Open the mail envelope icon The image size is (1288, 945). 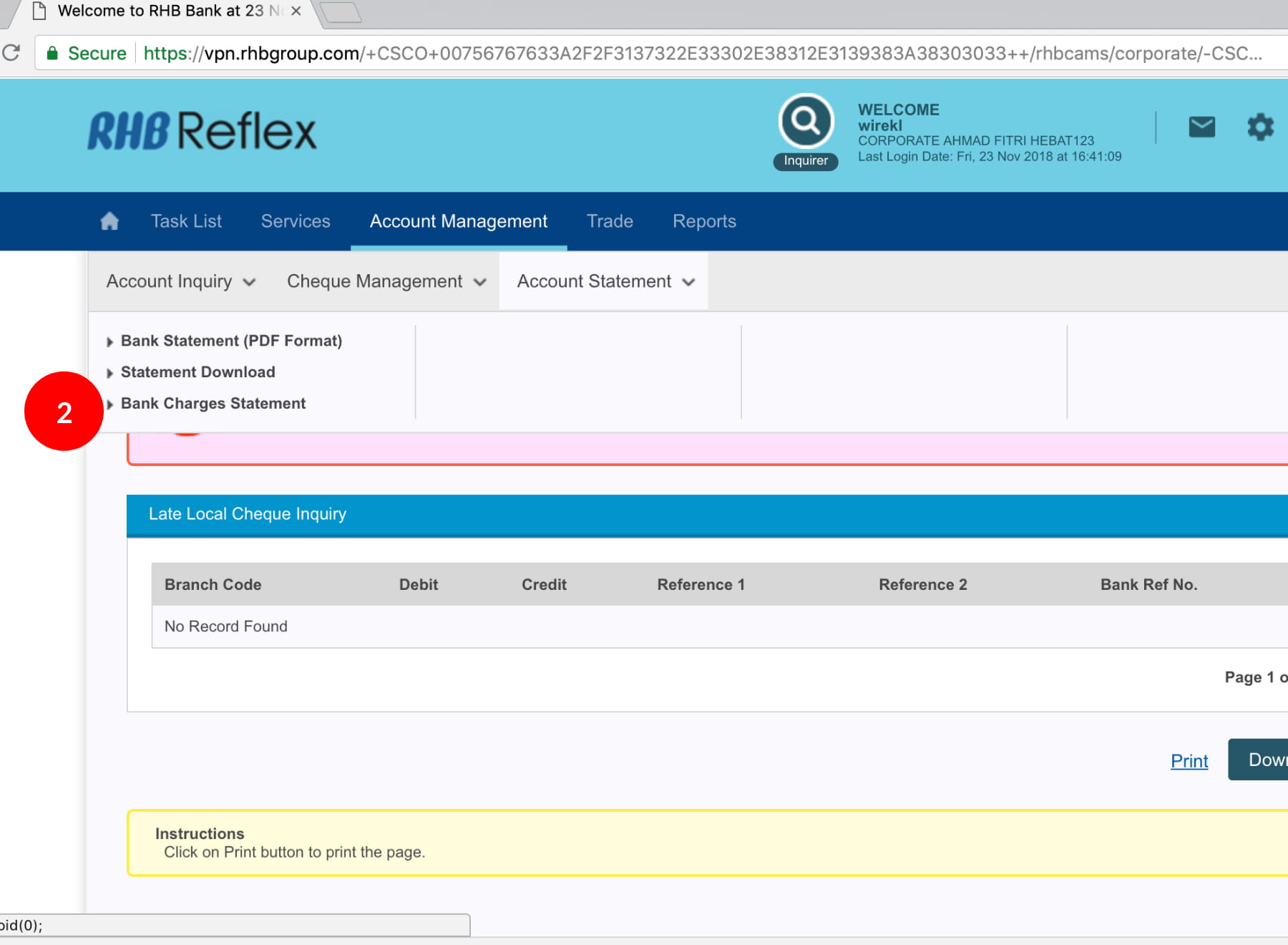tap(1202, 127)
